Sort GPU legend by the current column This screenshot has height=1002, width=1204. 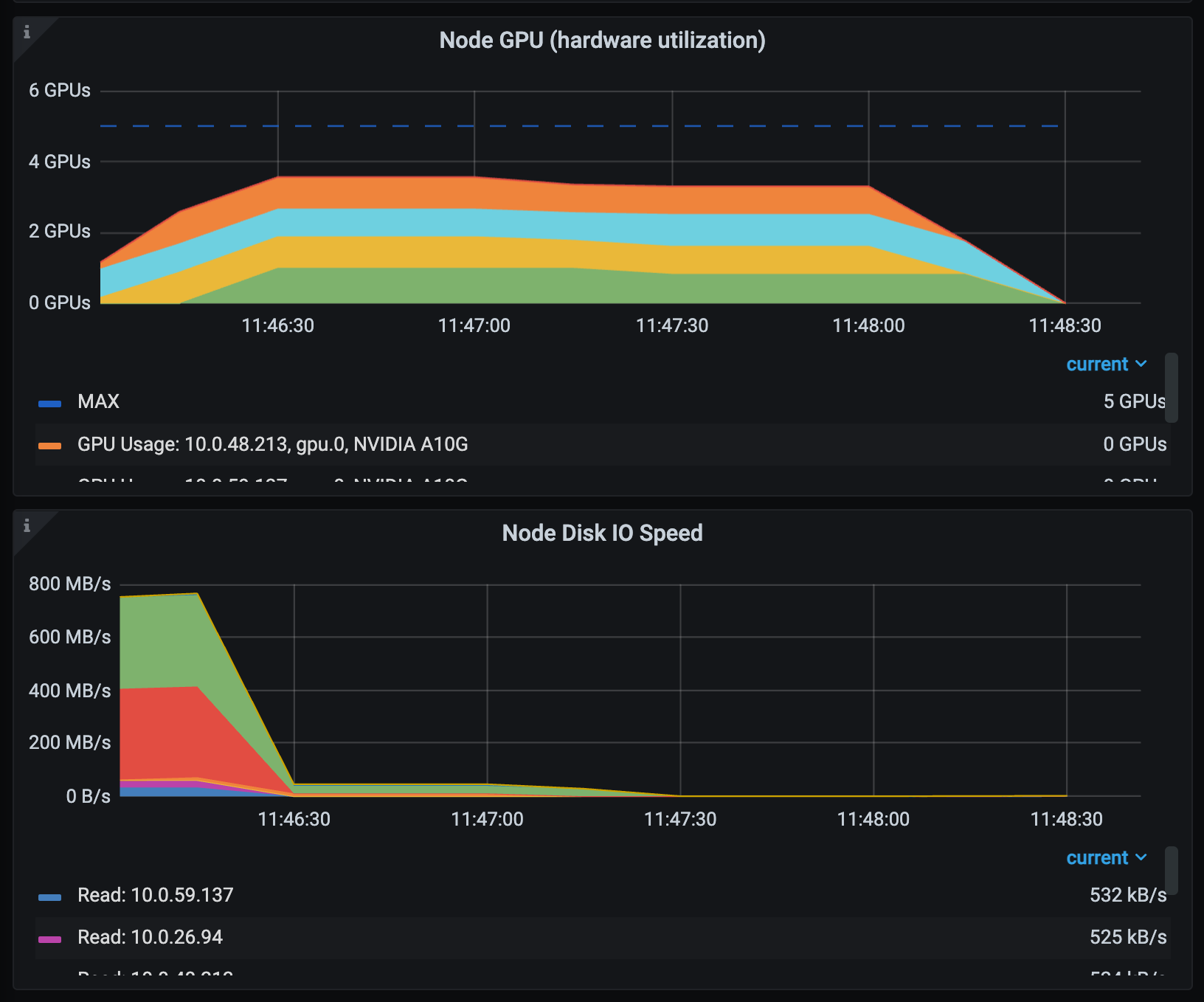[x=1105, y=364]
